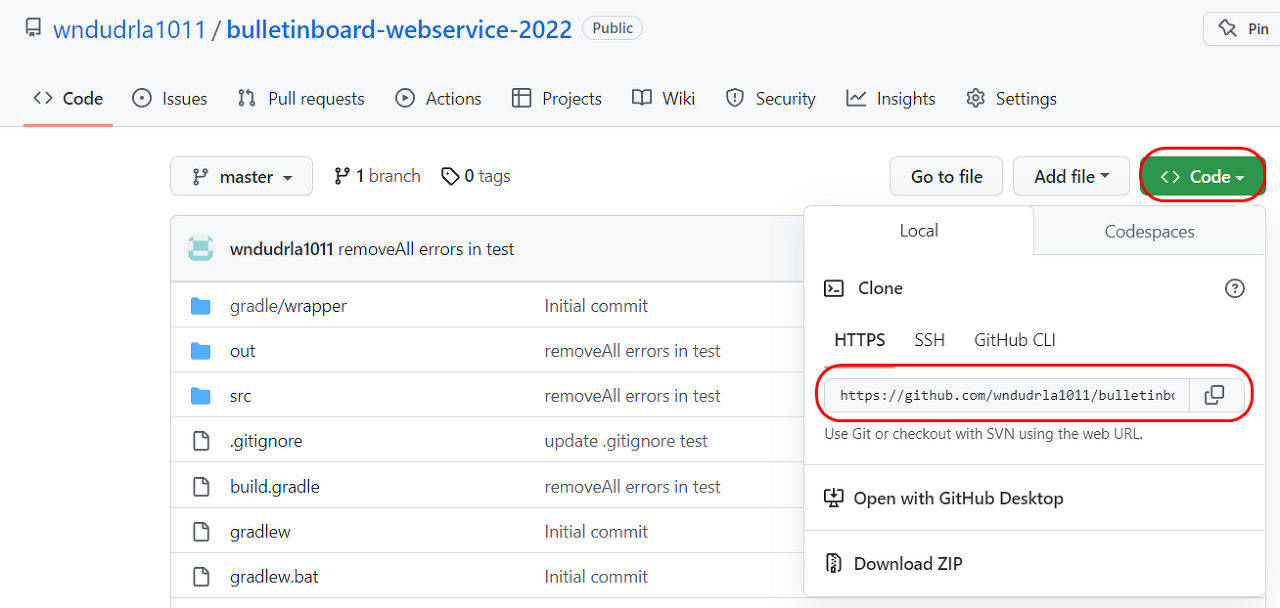Open the Actions tab

pyautogui.click(x=438, y=98)
